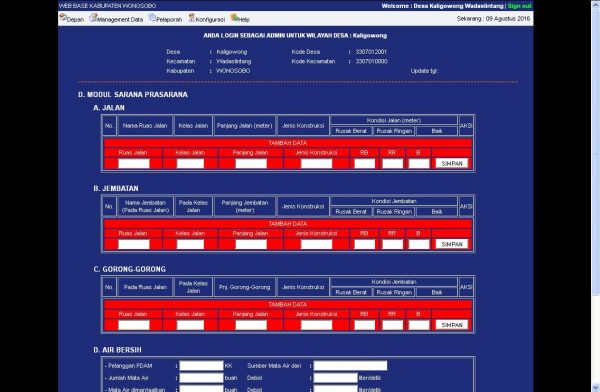Click SIMPAN in the Gorong-Gorong section
600x392 pixels.
[x=452, y=325]
